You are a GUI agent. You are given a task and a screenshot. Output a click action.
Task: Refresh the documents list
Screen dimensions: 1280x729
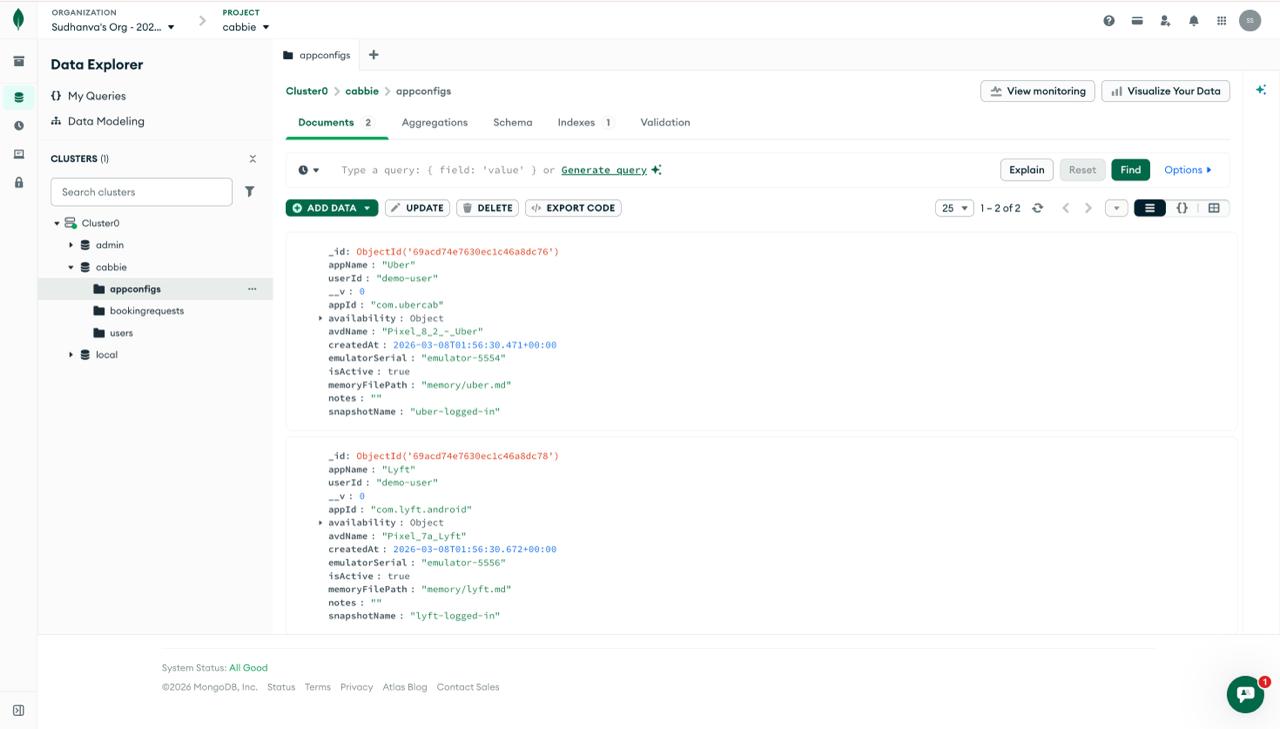(x=1037, y=208)
